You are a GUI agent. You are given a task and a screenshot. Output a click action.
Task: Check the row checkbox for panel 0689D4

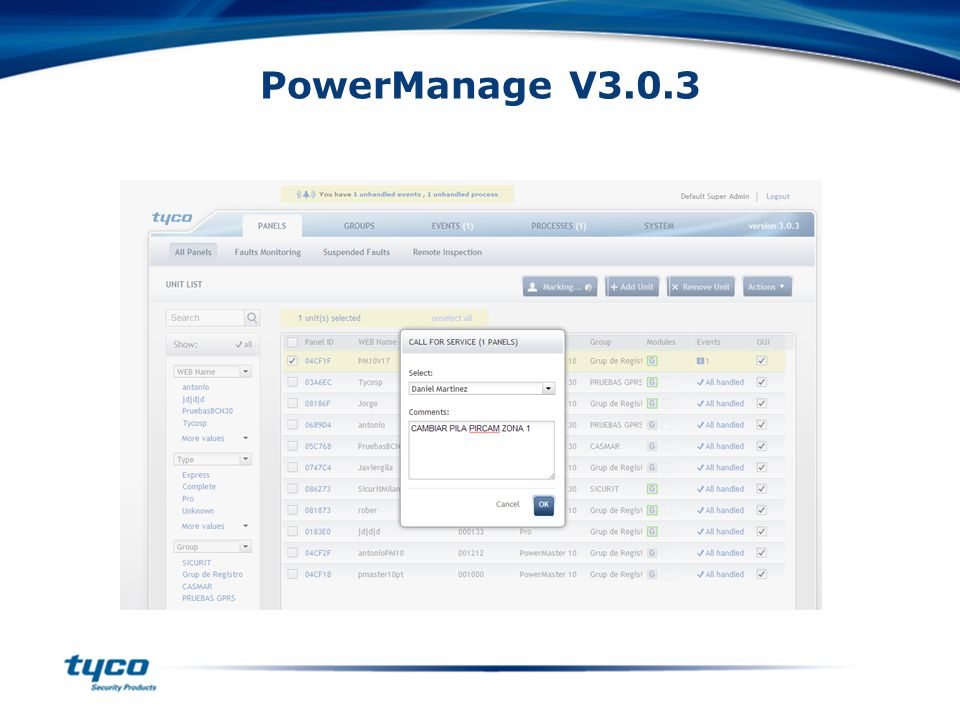click(x=293, y=424)
